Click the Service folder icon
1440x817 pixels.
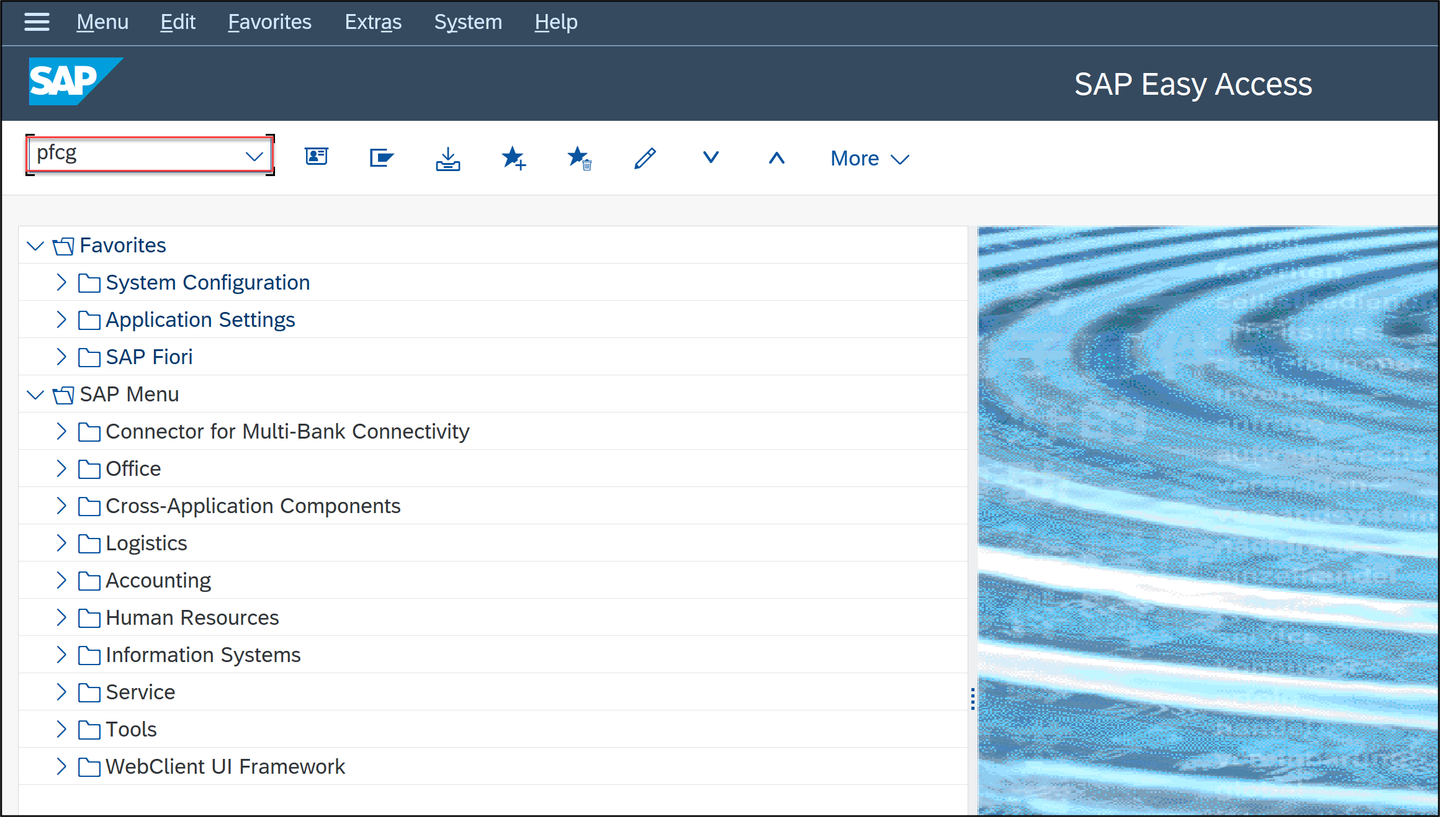point(90,692)
